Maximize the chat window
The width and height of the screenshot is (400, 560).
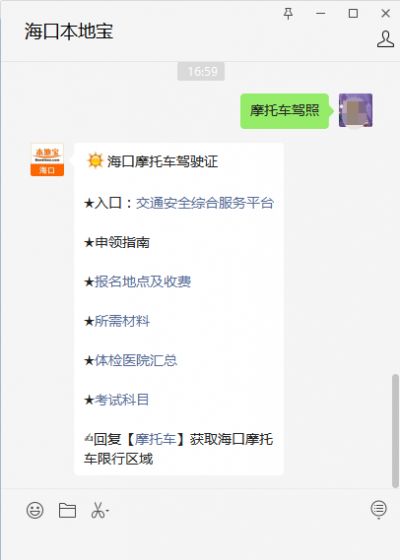coord(353,14)
